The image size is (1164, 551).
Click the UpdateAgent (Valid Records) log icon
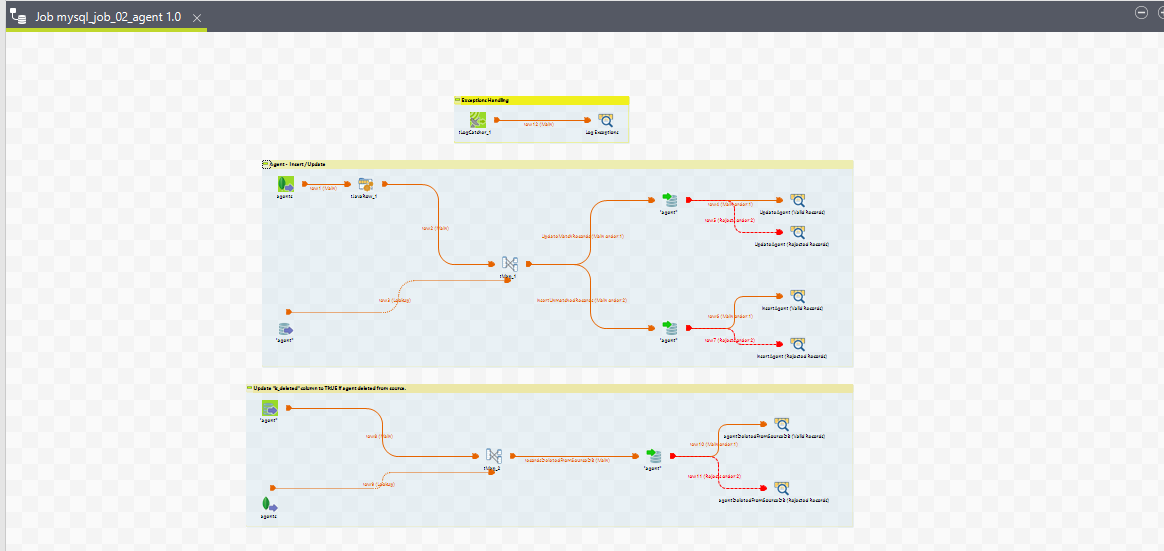point(797,200)
